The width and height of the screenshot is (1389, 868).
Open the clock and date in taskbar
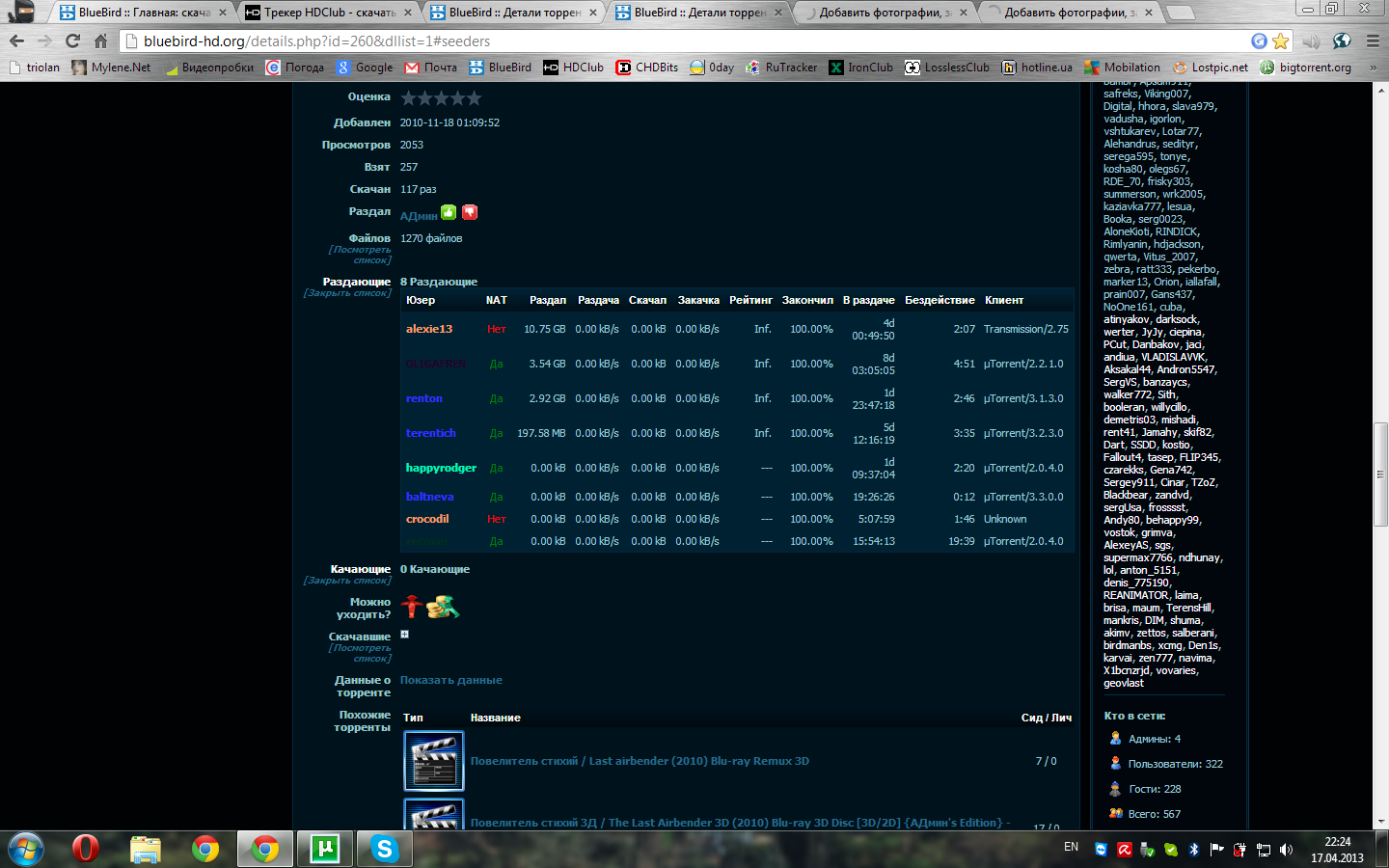(x=1337, y=850)
